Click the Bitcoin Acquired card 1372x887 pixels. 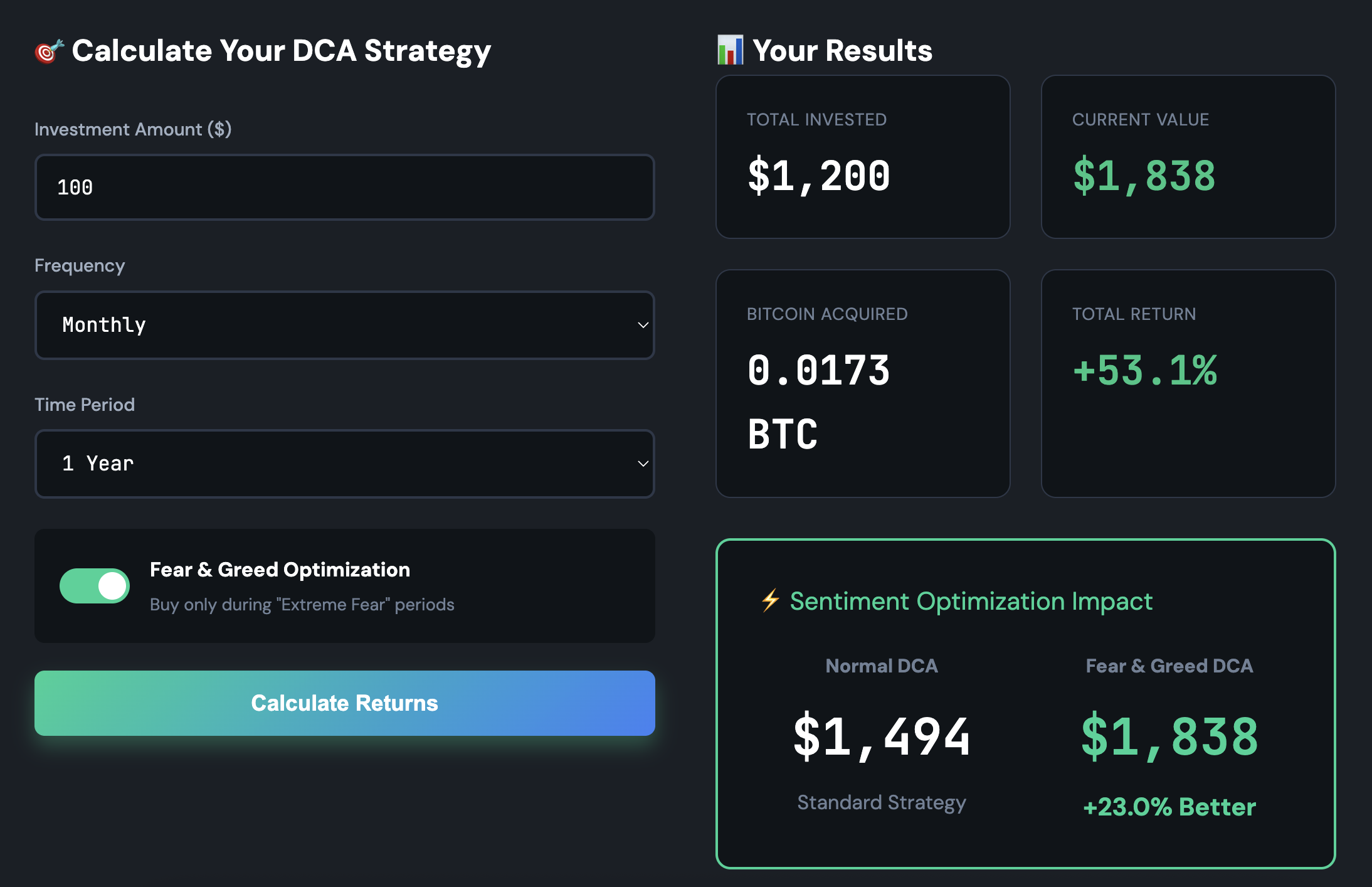tap(863, 383)
